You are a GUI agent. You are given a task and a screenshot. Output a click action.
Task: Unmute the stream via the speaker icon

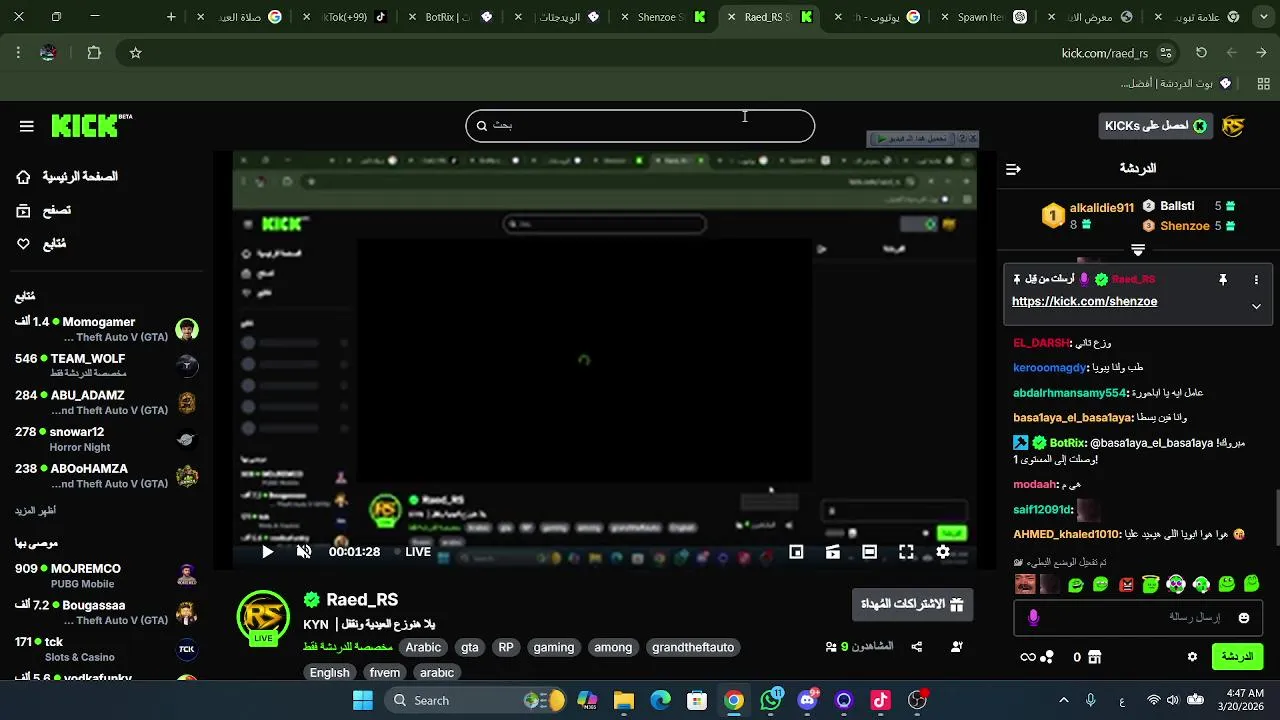304,552
